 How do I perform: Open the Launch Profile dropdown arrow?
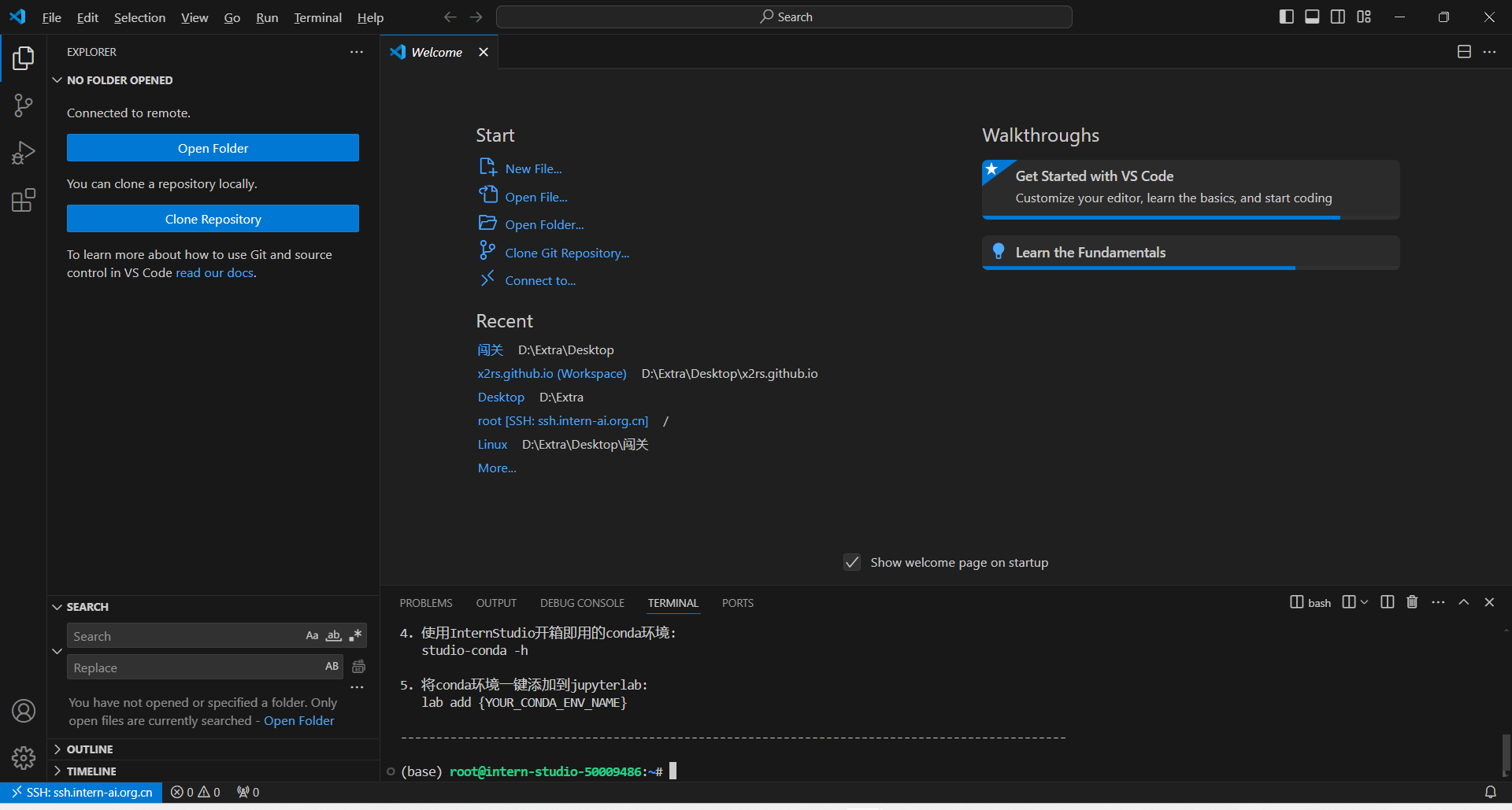click(x=1364, y=602)
